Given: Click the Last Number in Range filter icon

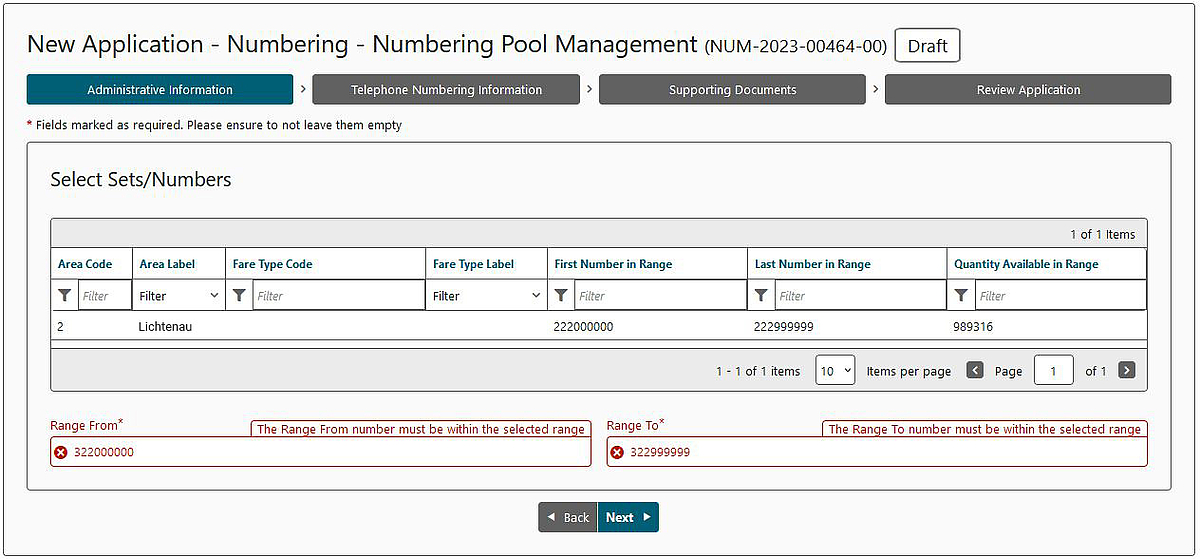Looking at the screenshot, I should point(761,296).
